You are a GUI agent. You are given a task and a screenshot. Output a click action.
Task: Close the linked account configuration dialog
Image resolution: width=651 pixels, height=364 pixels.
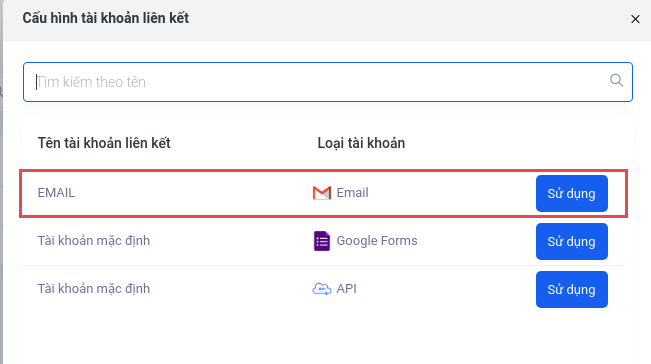point(635,19)
